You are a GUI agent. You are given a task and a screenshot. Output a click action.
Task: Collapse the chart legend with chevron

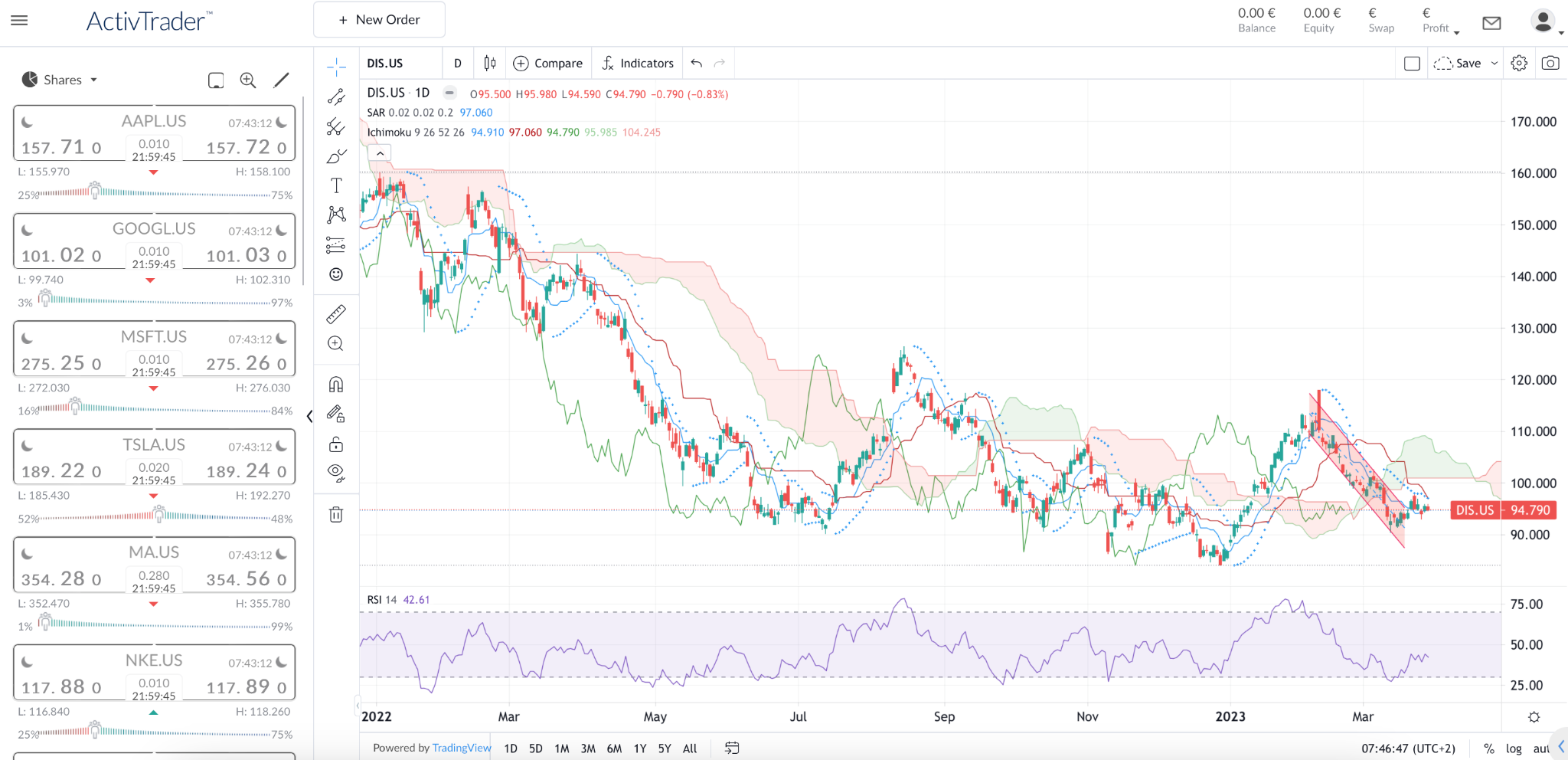coord(380,153)
